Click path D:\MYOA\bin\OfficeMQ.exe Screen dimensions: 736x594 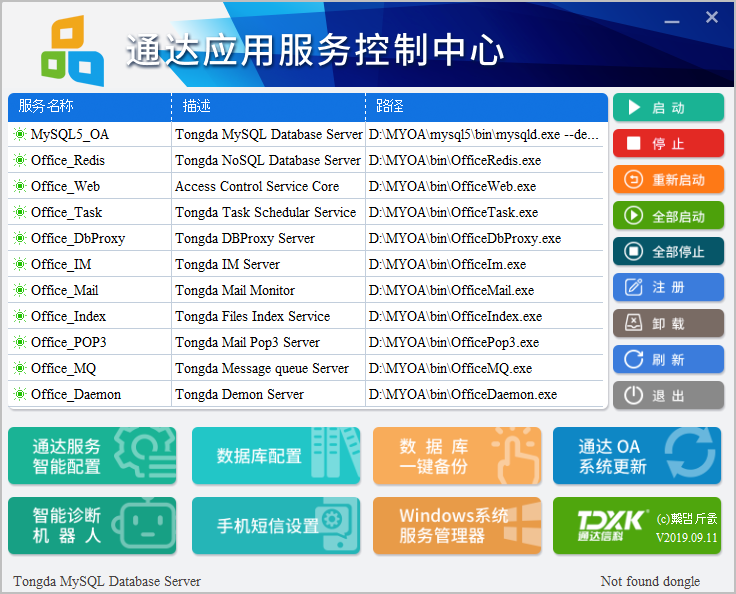tap(450, 369)
